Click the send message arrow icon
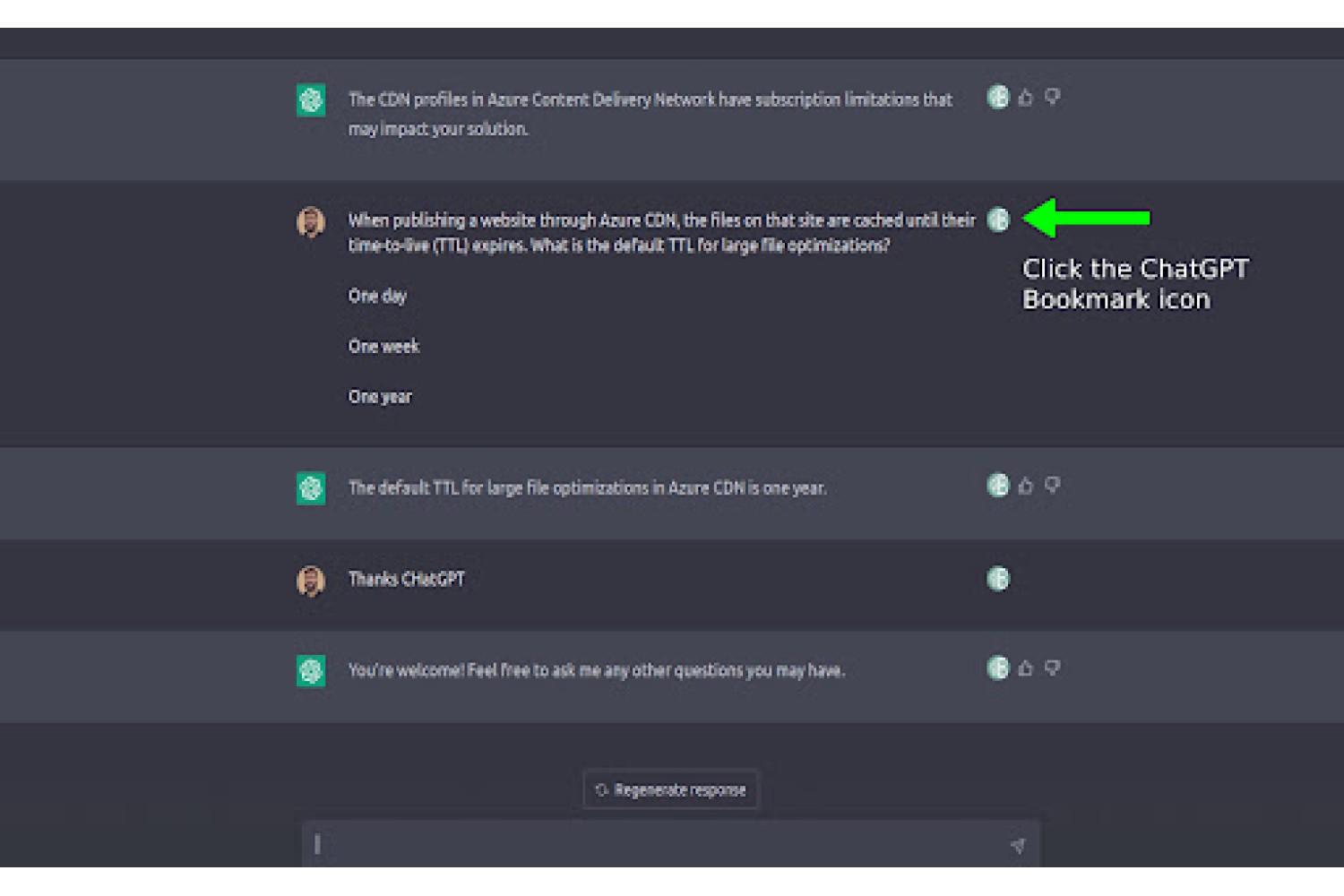The image size is (1344, 896). pyautogui.click(x=1018, y=845)
